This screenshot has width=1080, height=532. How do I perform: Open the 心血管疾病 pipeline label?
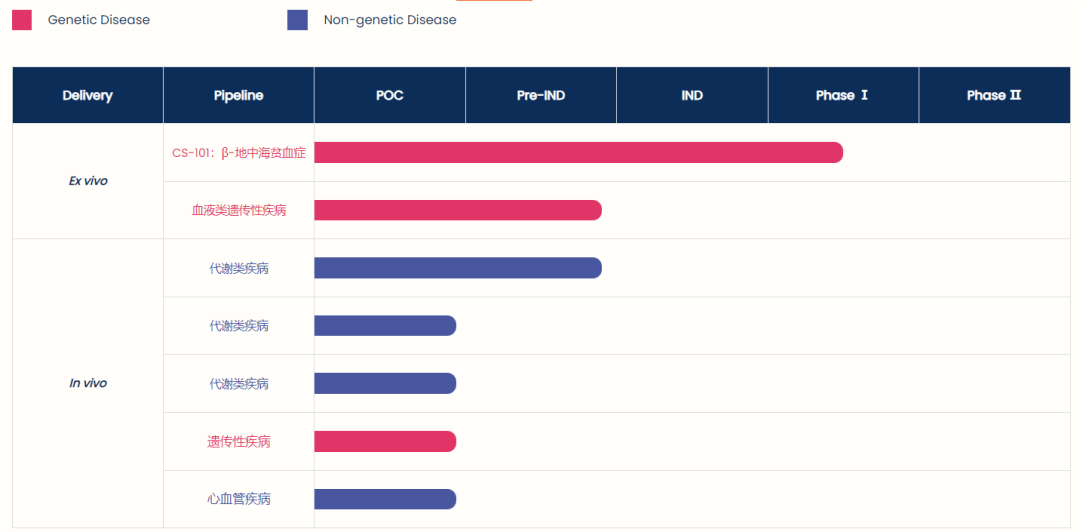click(x=239, y=499)
